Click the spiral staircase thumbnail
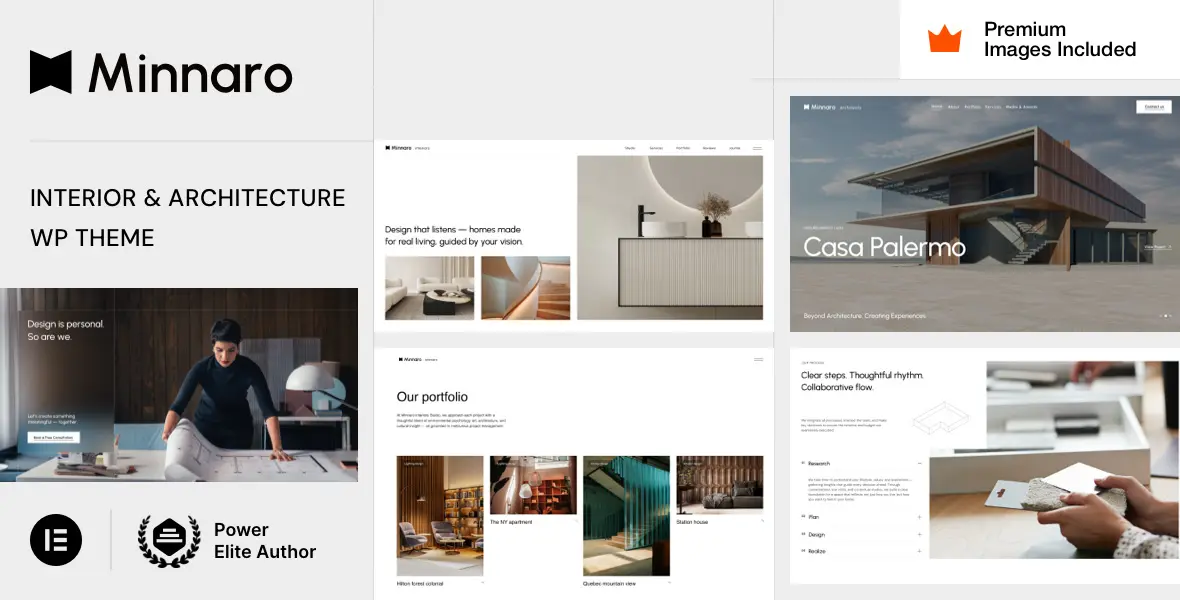1180x600 pixels. tap(525, 288)
